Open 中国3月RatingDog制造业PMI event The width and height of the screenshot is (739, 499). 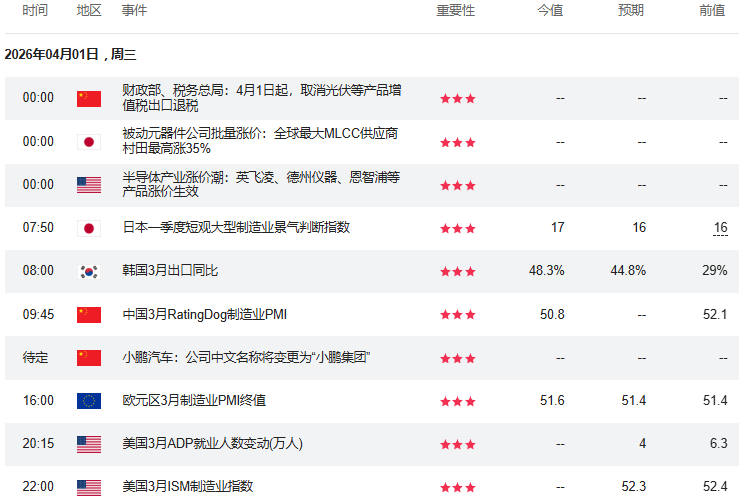(x=205, y=314)
